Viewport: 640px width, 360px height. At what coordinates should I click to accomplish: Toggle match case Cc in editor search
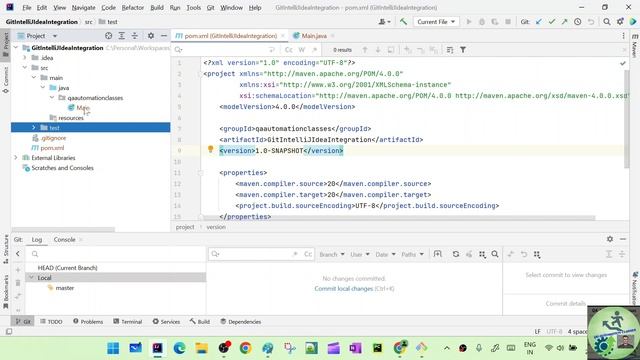(x=289, y=50)
